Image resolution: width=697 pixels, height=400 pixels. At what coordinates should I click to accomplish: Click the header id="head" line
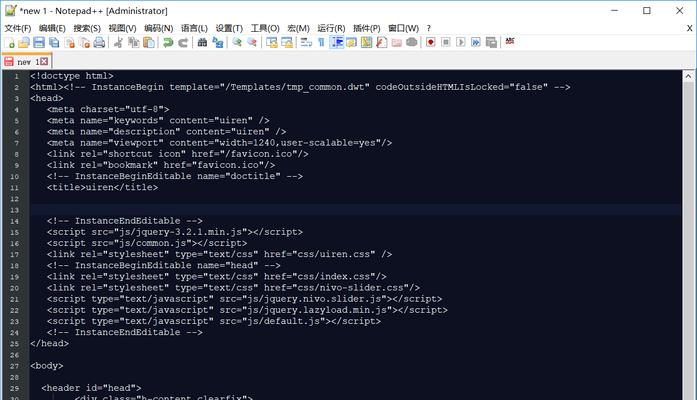pos(91,388)
